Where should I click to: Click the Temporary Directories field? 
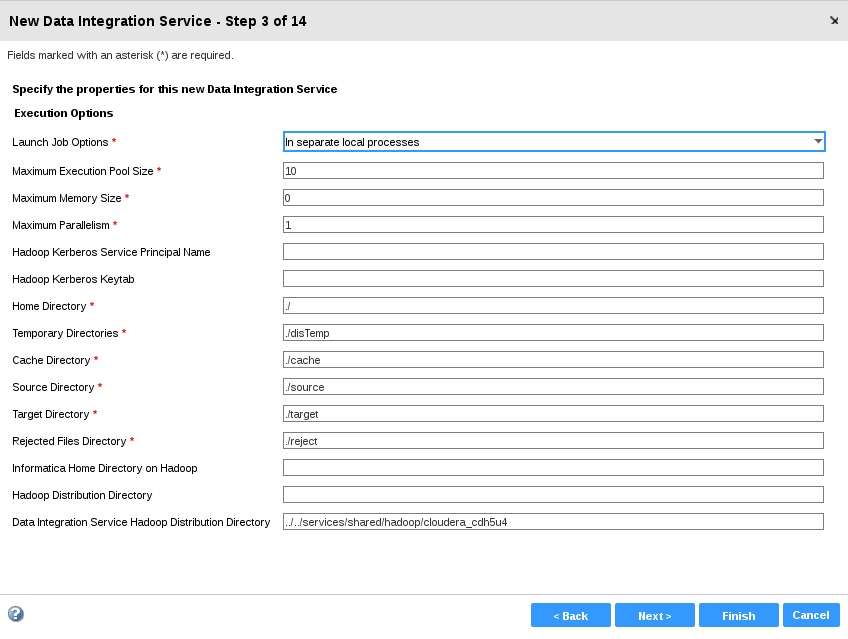[553, 333]
